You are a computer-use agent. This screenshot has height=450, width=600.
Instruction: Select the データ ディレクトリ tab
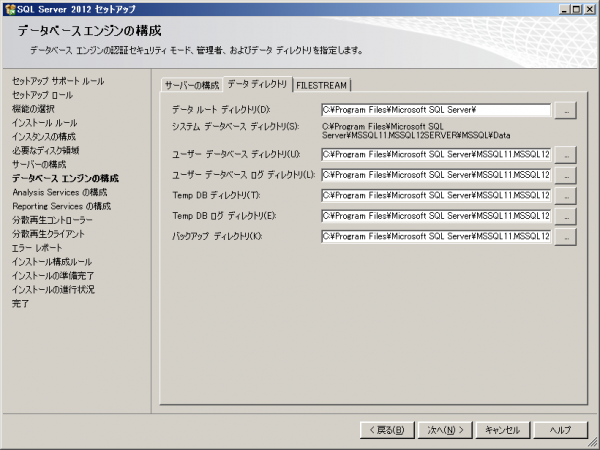pyautogui.click(x=257, y=84)
